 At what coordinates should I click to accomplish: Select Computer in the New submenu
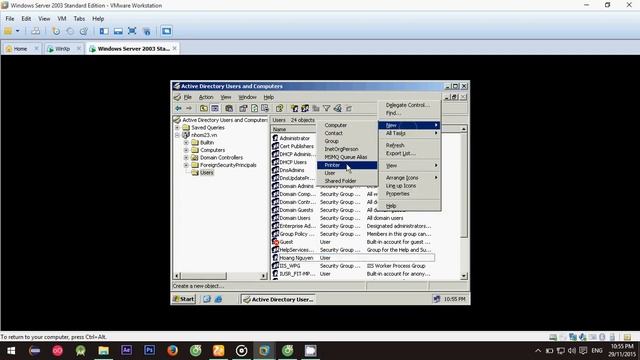coord(347,125)
